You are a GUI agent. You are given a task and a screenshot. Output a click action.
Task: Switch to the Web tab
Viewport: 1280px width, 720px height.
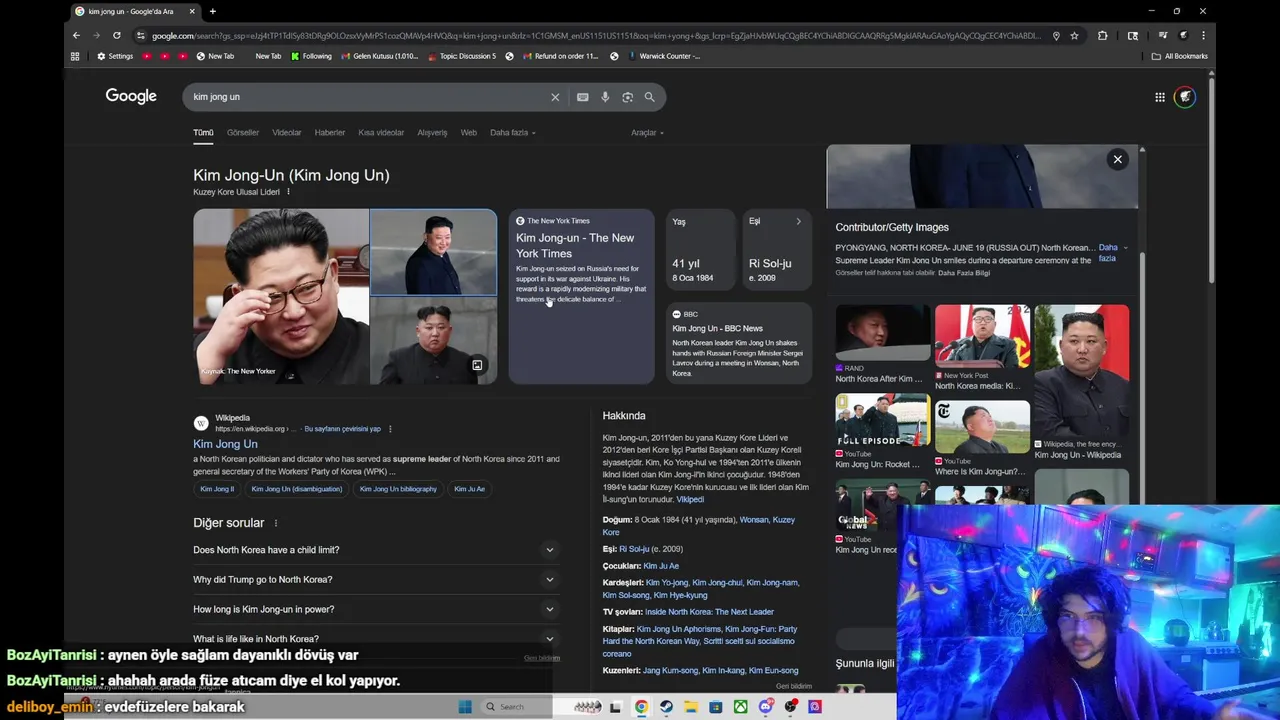pos(468,133)
